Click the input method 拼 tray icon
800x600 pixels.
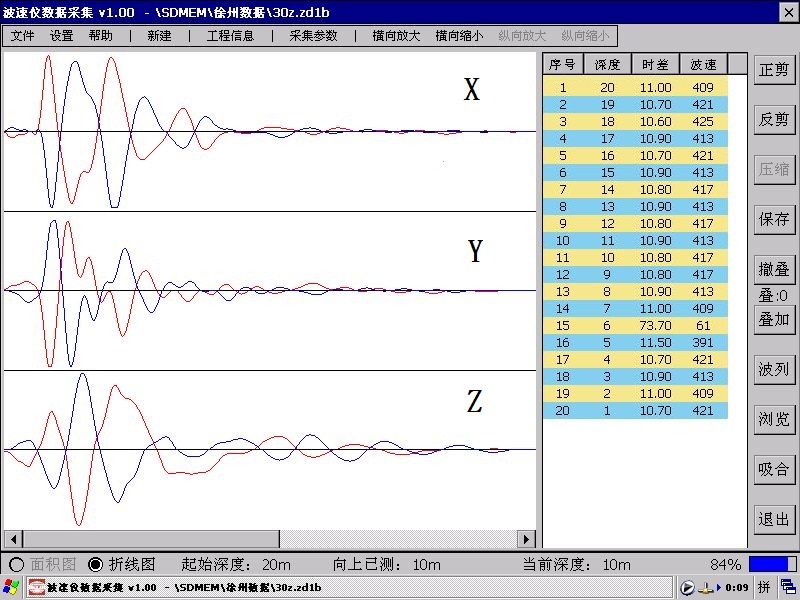[x=763, y=587]
